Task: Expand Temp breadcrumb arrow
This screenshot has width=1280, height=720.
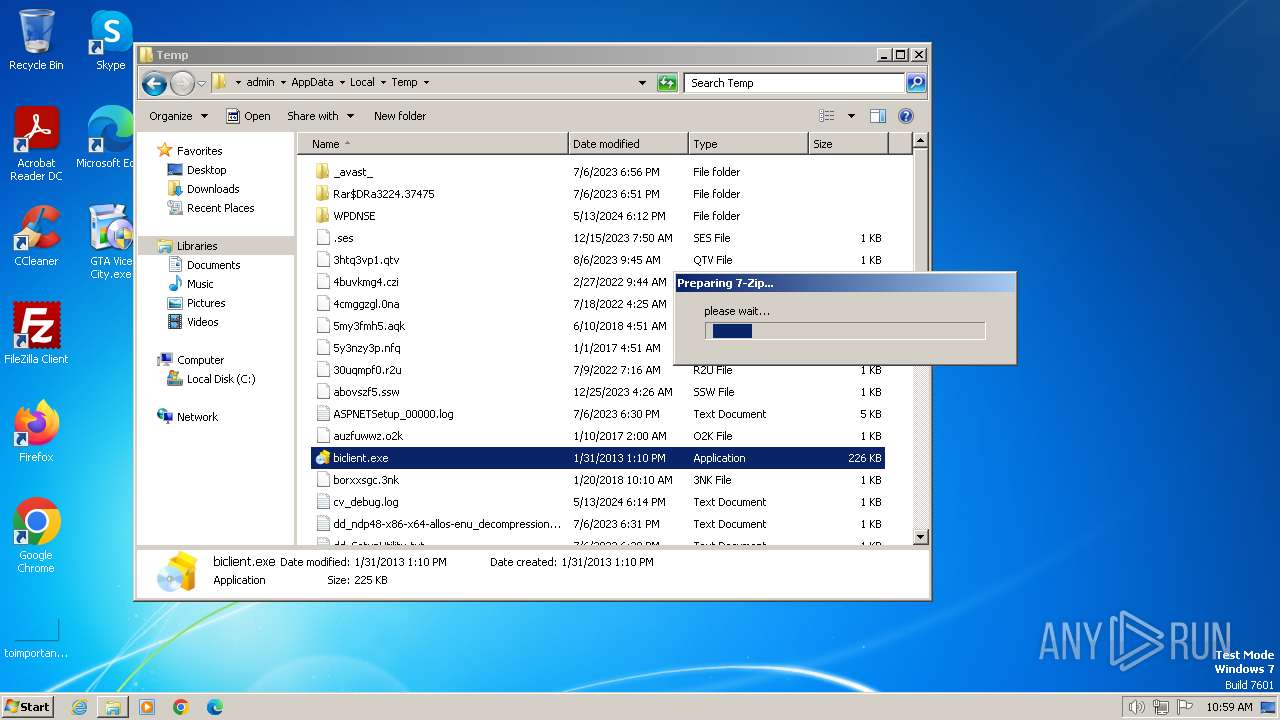Action: [x=426, y=83]
